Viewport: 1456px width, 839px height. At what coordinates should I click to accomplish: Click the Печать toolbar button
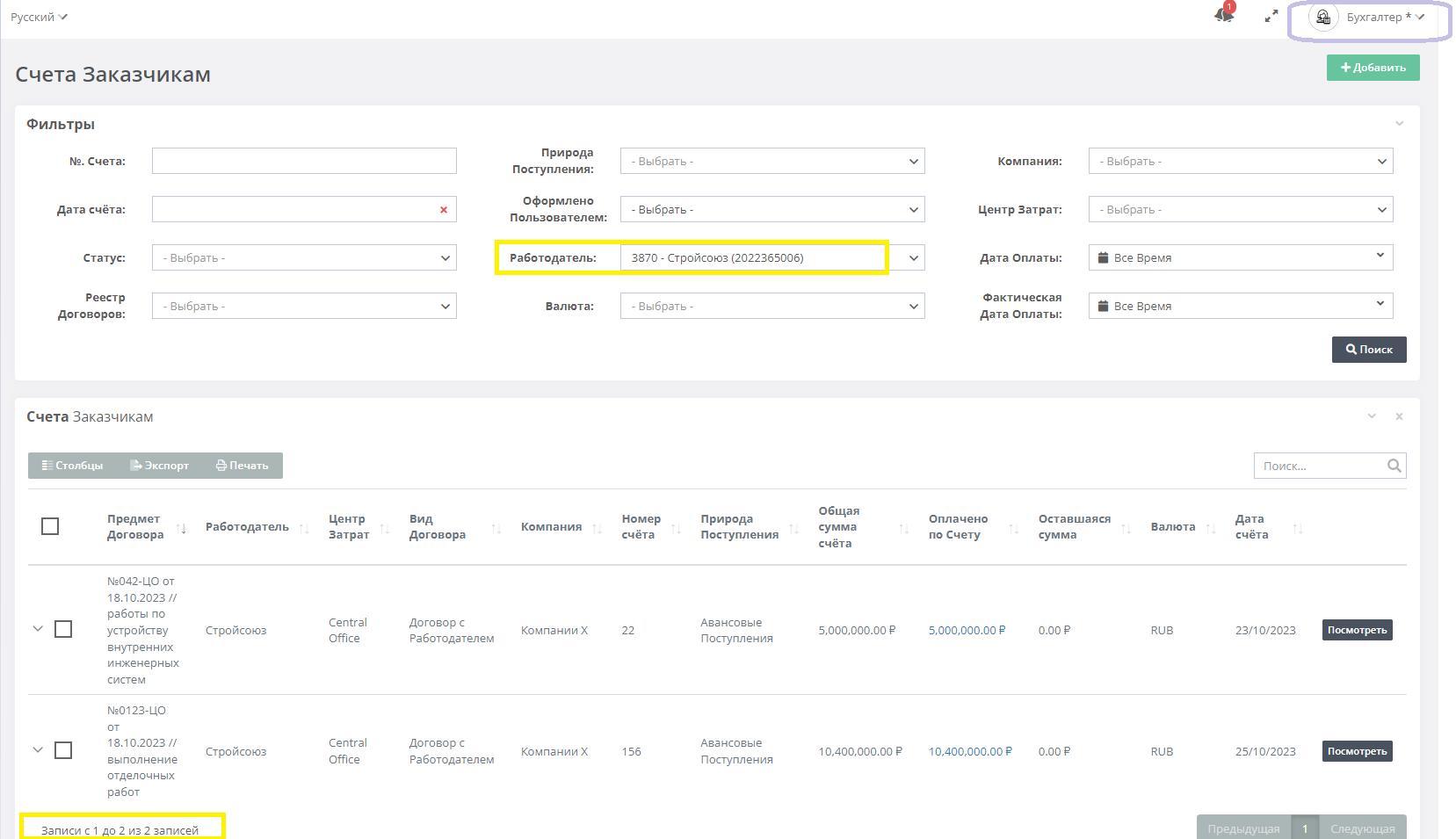[x=243, y=466]
